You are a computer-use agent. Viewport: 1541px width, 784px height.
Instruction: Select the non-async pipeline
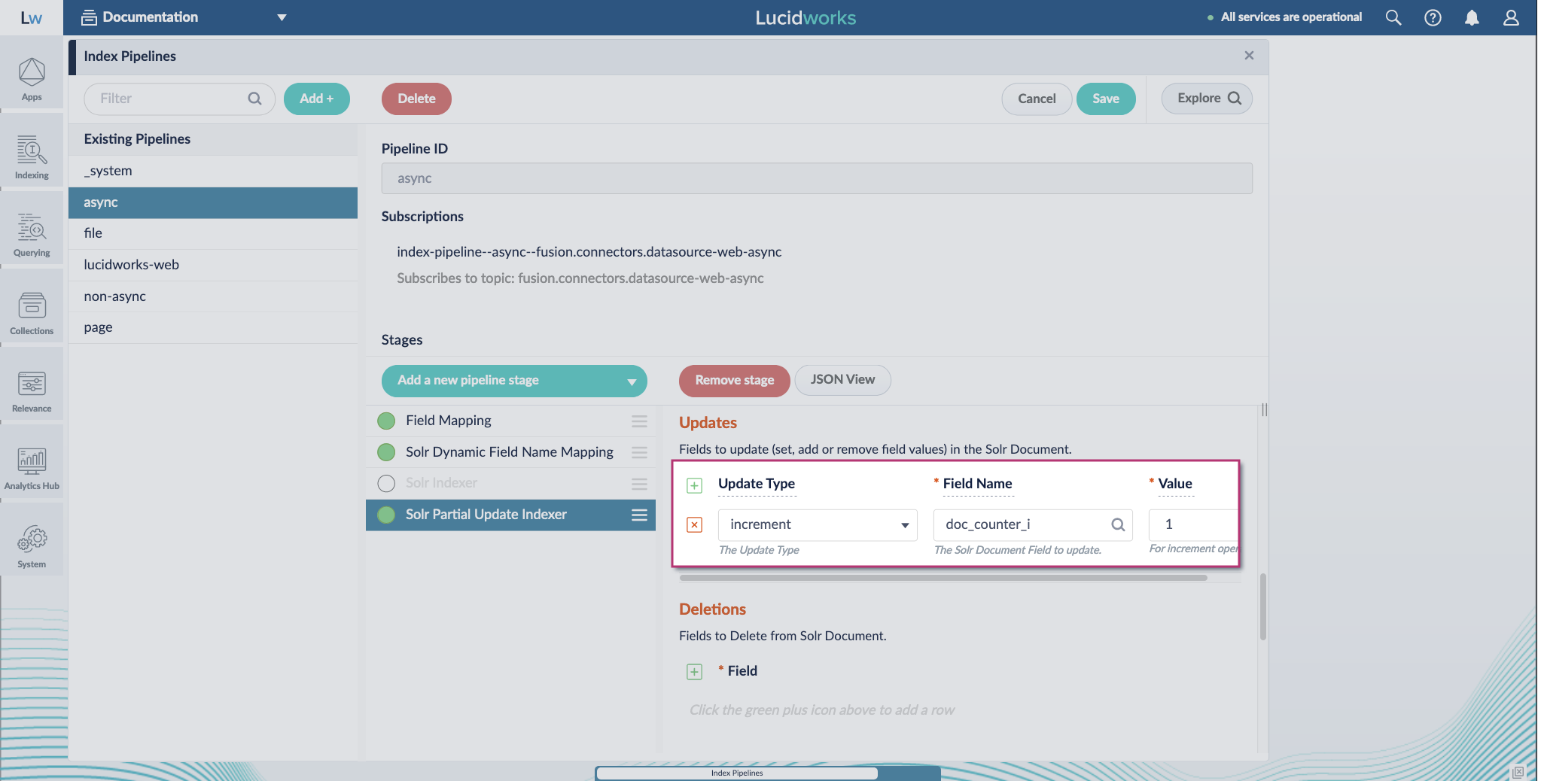point(213,296)
